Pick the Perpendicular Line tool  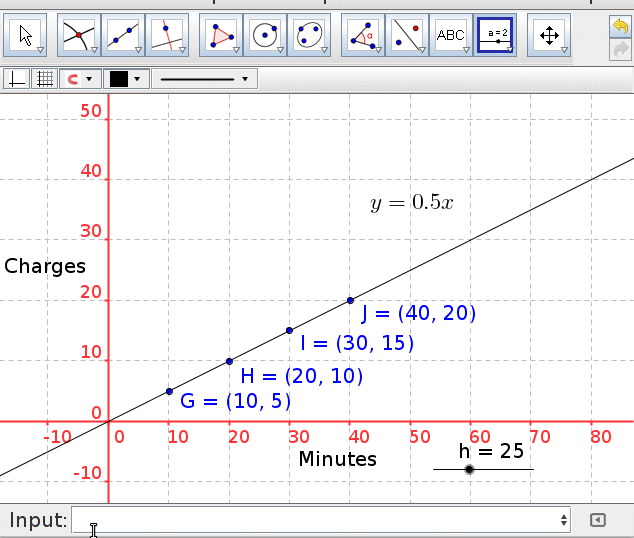pyautogui.click(x=166, y=35)
